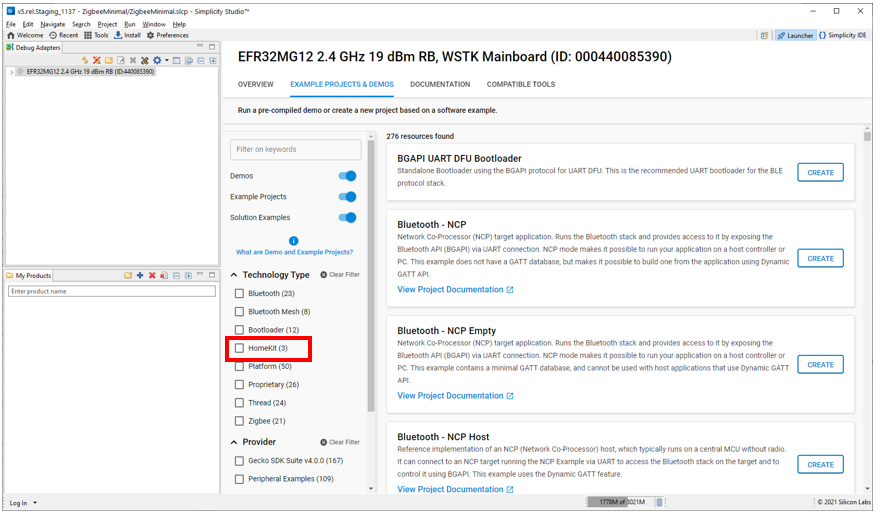Switch to the DOCUMENTATION tab
This screenshot has width=878, height=517.
[440, 84]
